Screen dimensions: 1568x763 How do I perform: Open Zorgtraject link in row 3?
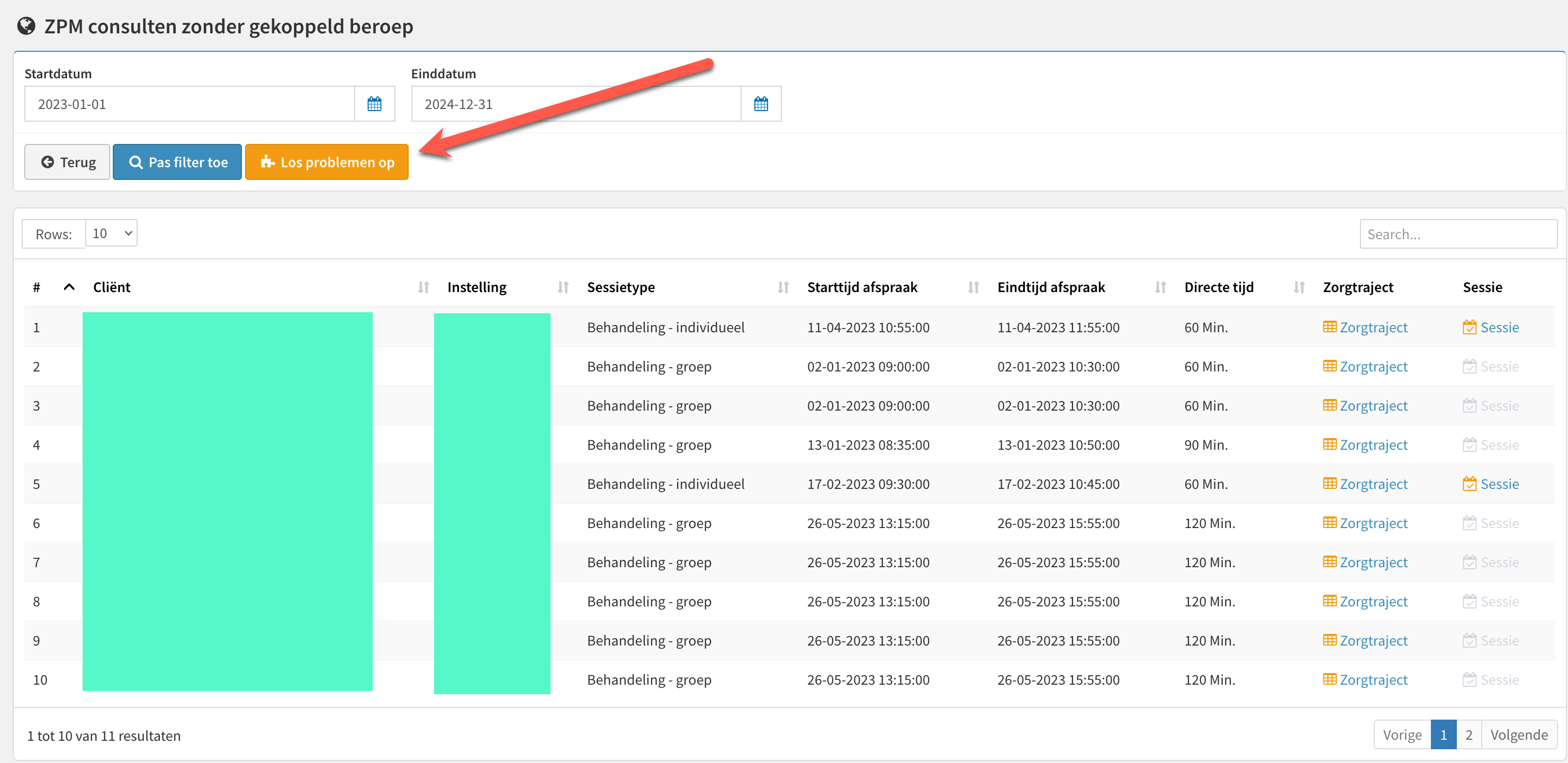1373,405
